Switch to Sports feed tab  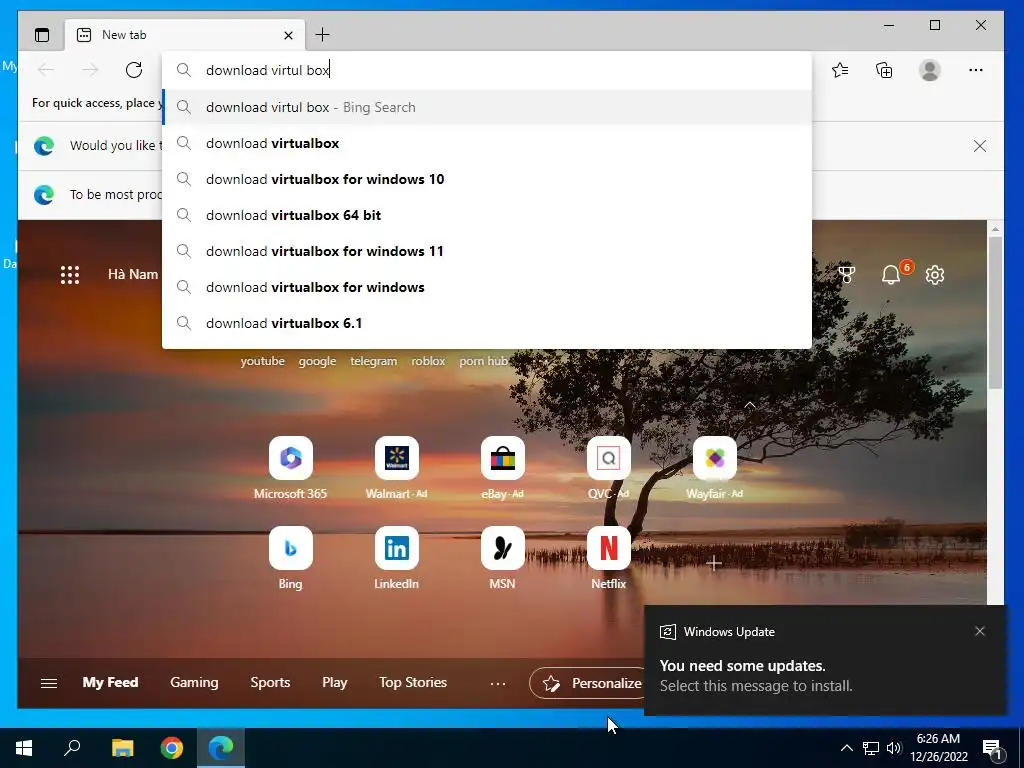point(270,682)
